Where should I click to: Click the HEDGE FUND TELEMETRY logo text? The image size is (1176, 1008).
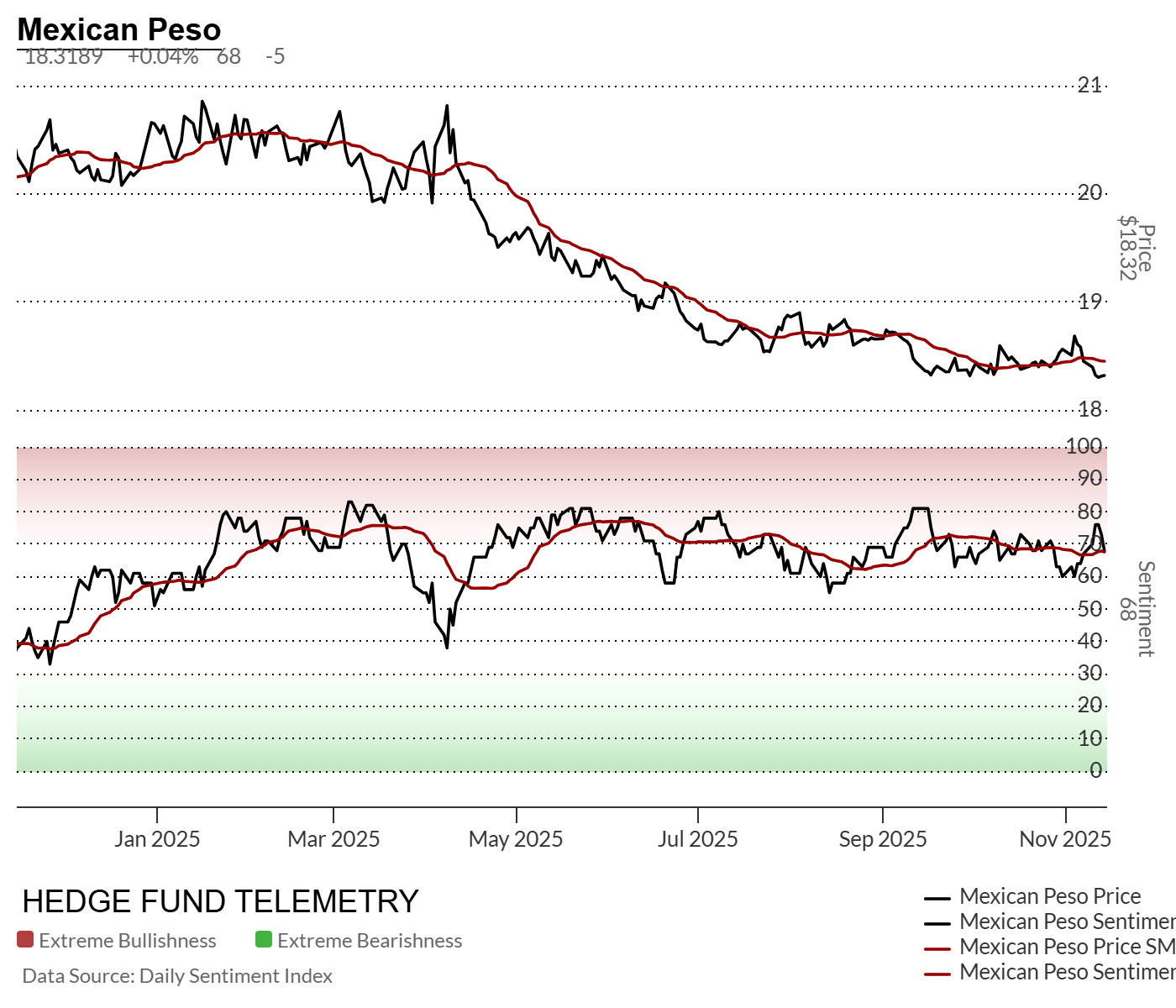pos(220,901)
